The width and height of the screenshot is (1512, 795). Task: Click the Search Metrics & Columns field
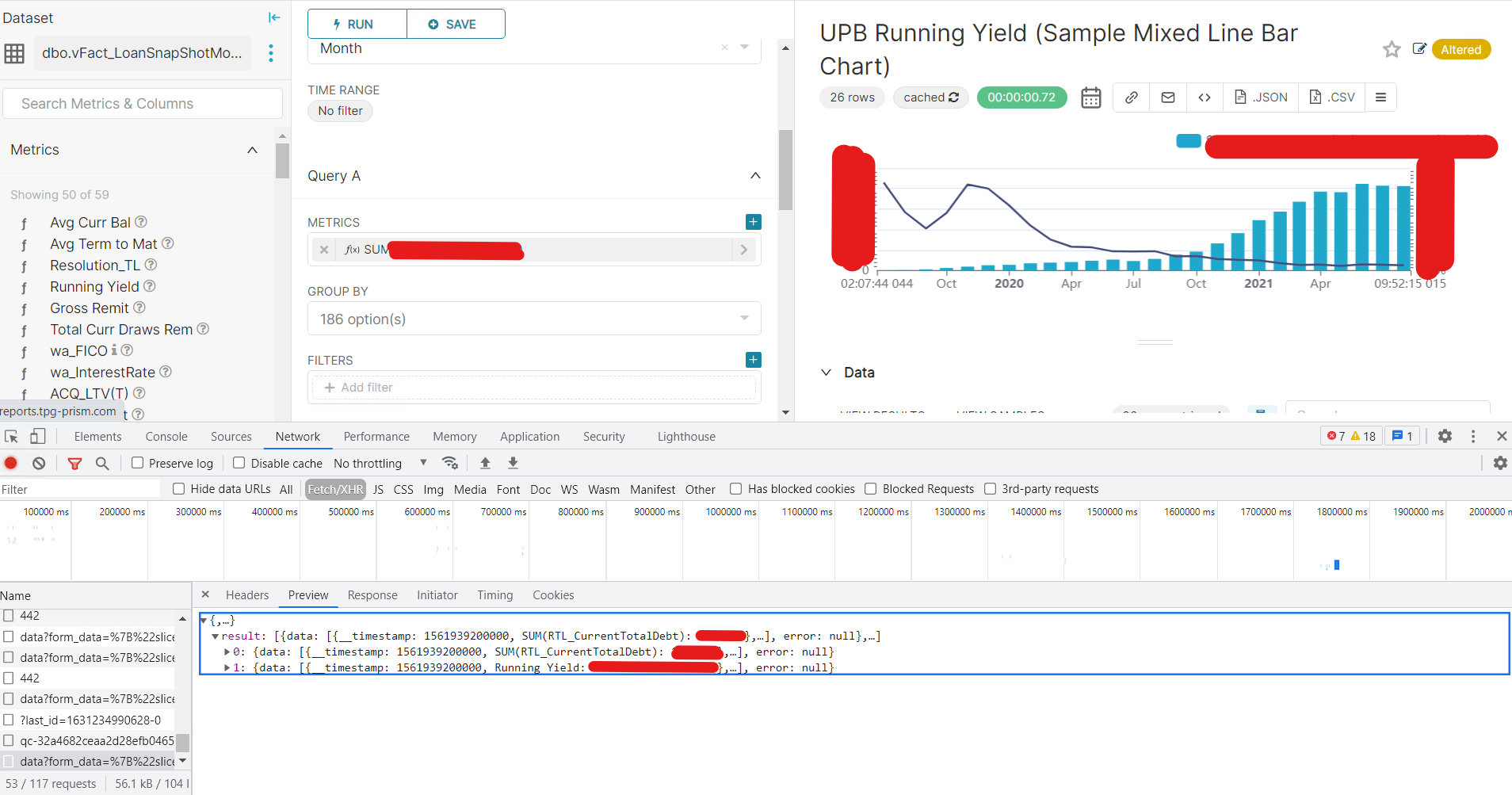click(143, 103)
